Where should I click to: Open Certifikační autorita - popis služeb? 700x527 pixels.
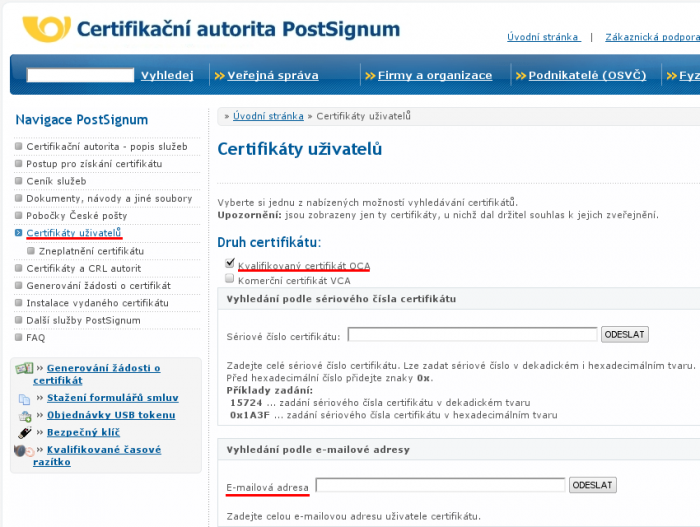(x=107, y=146)
